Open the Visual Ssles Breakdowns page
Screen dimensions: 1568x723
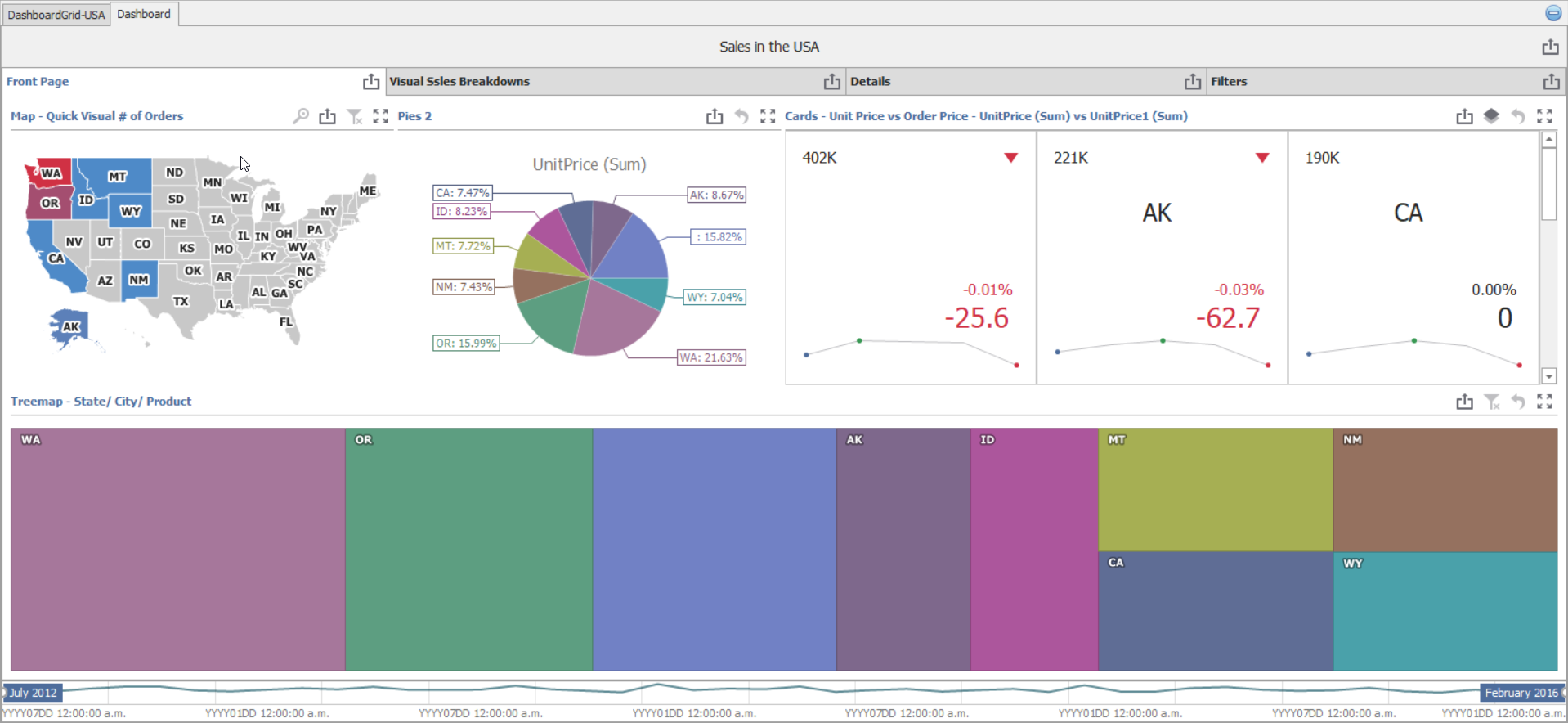(x=459, y=82)
